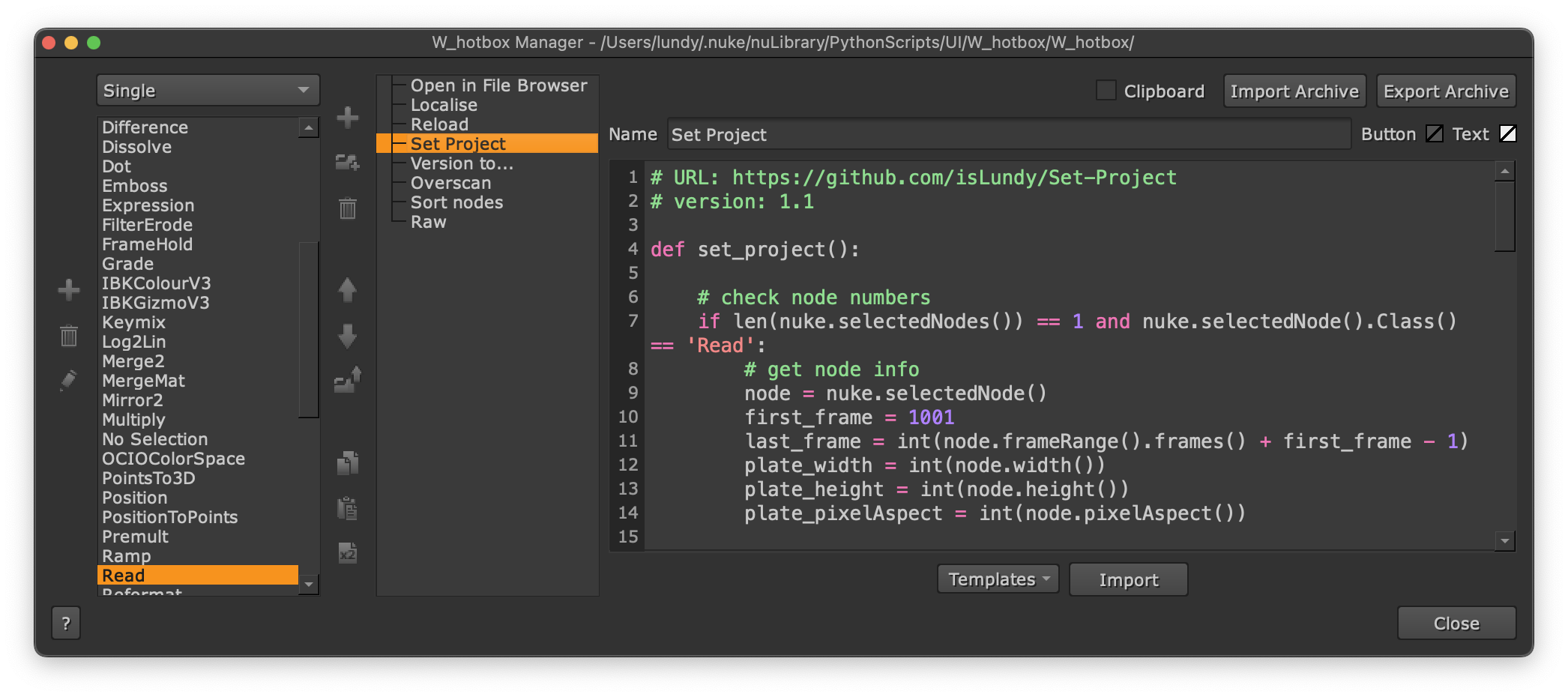Click the paste clipboard icon beside the button list
This screenshot has width=1568, height=697.
coord(347,508)
